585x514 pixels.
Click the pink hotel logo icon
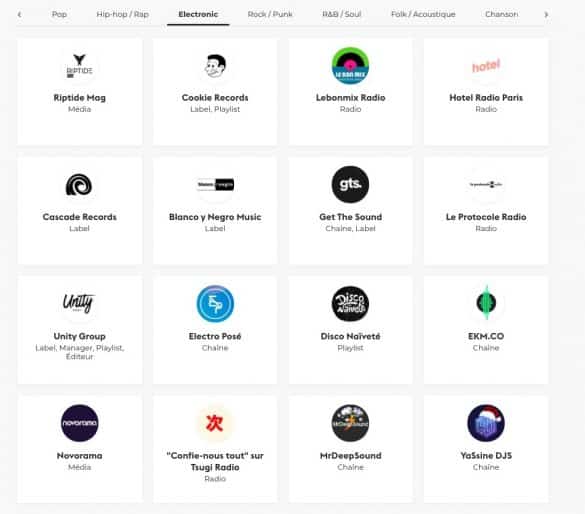click(486, 66)
